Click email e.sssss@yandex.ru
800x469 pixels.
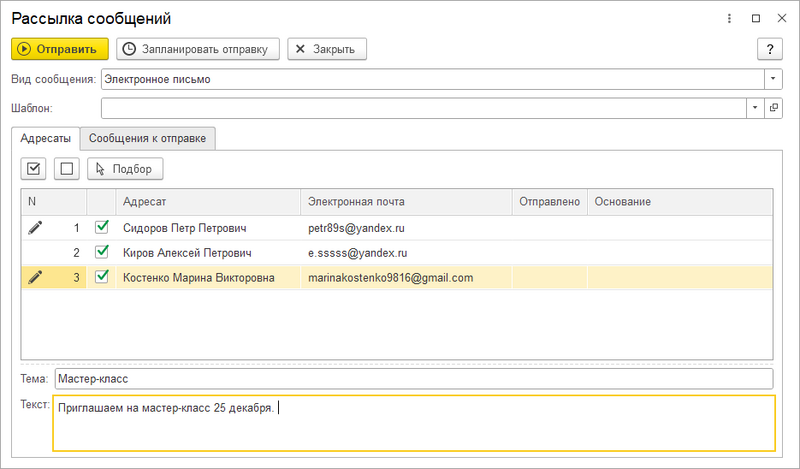[x=358, y=253]
